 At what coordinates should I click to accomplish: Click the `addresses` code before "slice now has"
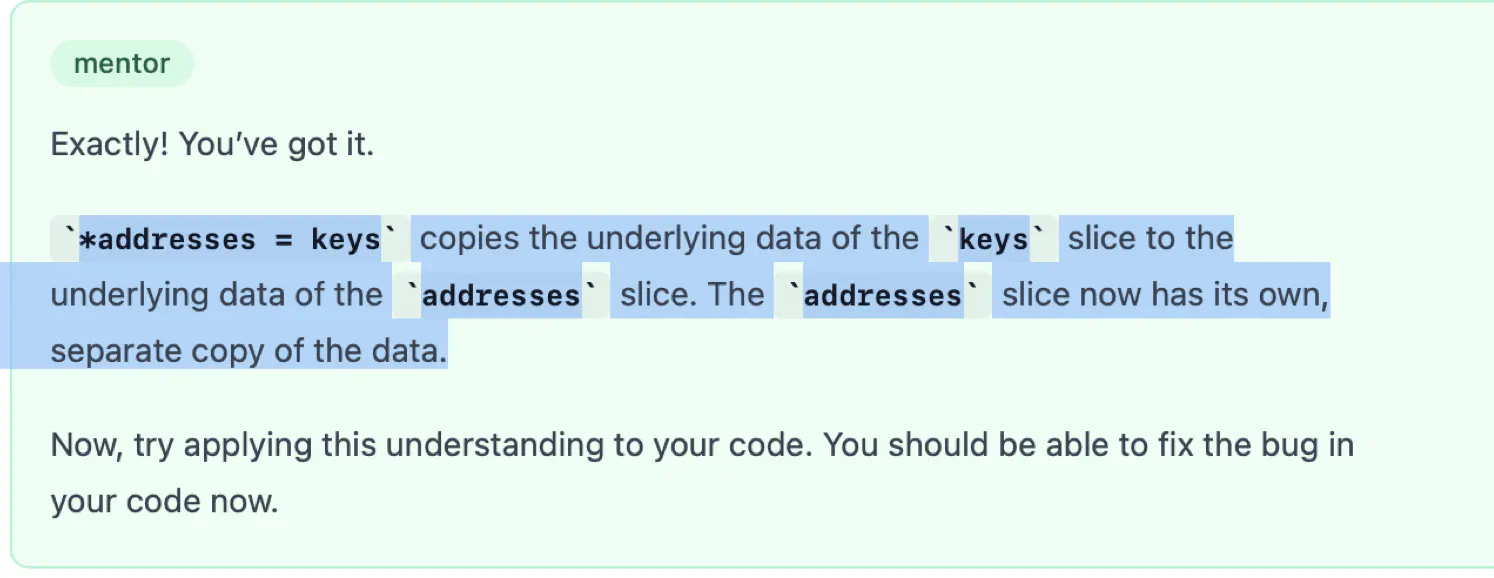tap(883, 296)
